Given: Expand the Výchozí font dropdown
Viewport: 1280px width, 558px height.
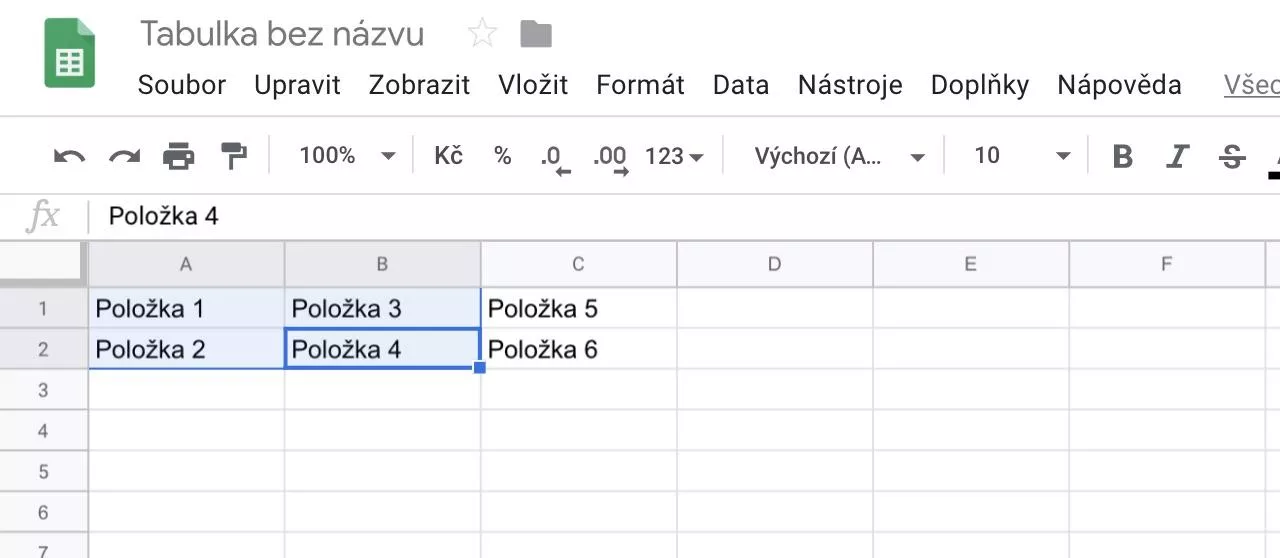Looking at the screenshot, I should [839, 156].
